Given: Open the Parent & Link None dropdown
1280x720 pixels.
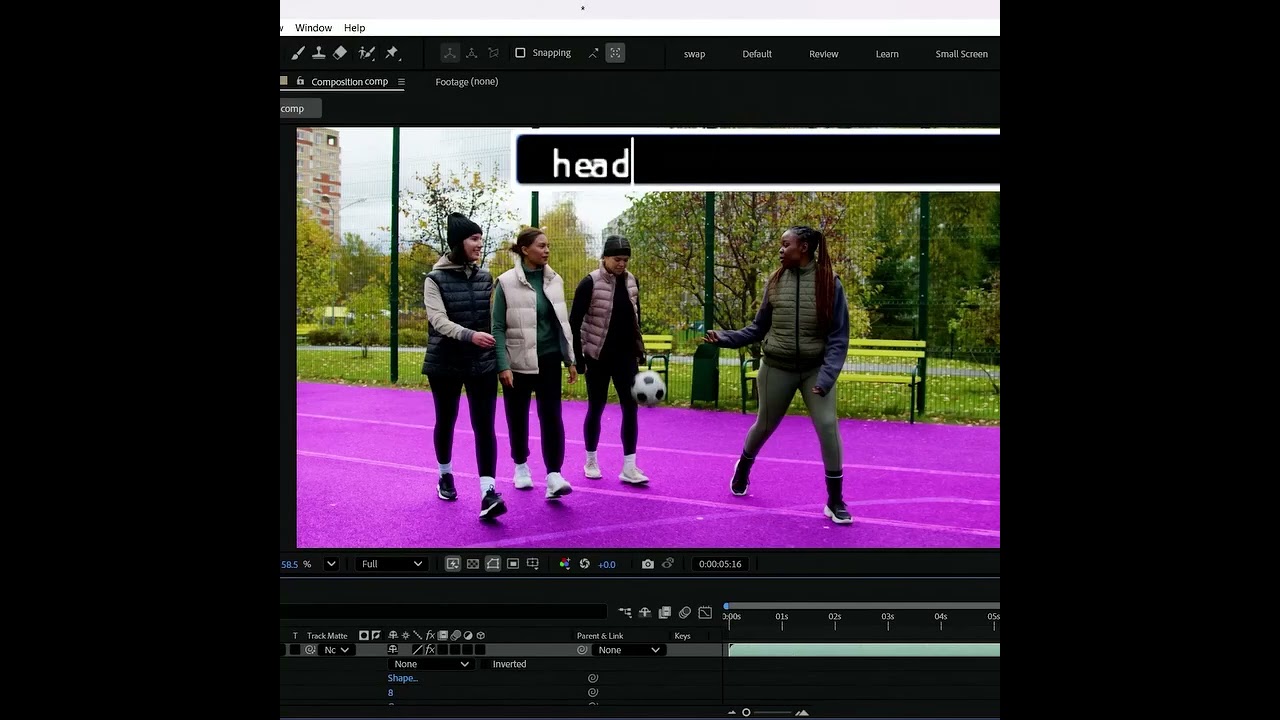Looking at the screenshot, I should [629, 650].
